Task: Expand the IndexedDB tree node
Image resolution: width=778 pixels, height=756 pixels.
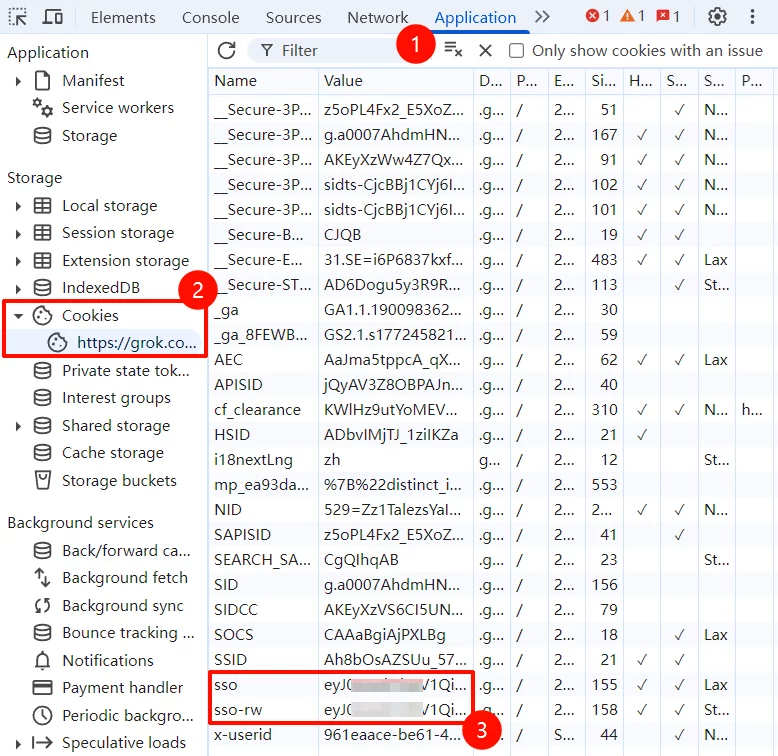Action: coord(18,288)
